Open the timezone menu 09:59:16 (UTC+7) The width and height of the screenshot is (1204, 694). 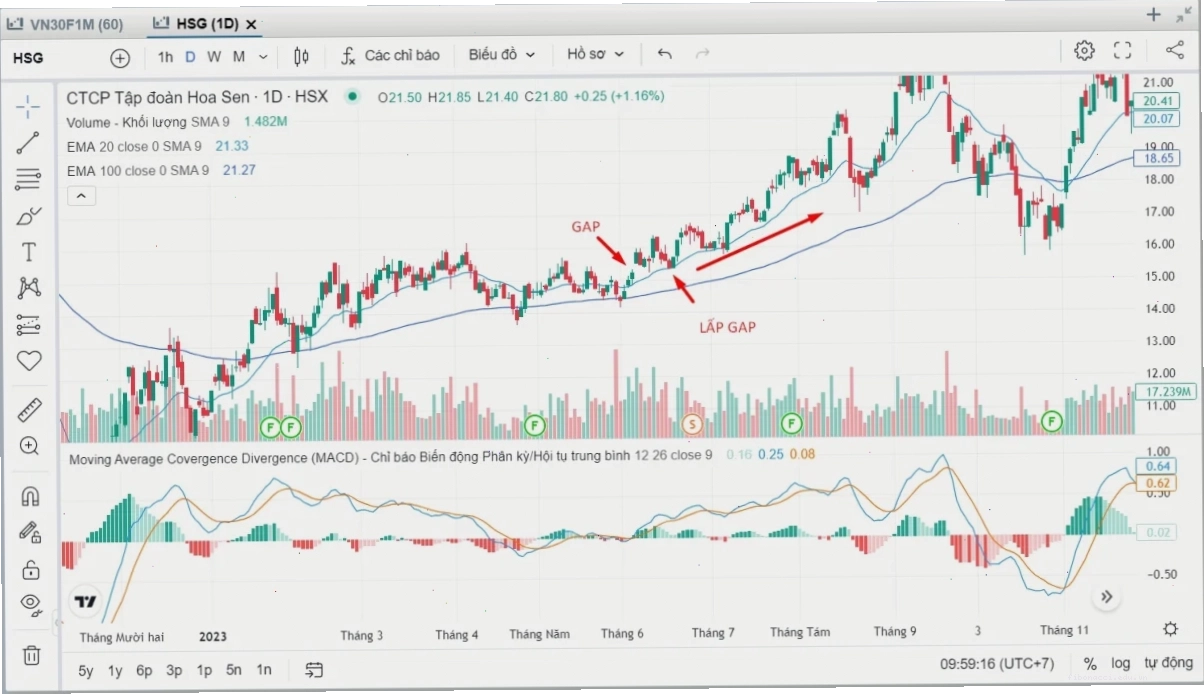click(997, 663)
